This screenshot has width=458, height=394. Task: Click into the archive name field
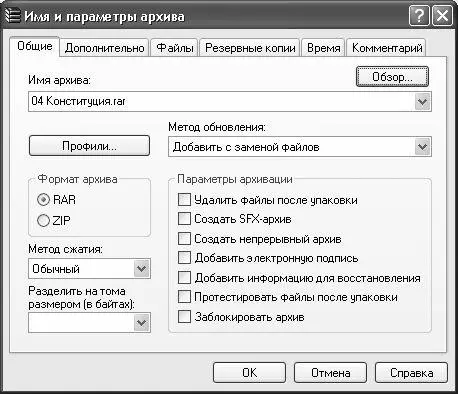pos(222,101)
